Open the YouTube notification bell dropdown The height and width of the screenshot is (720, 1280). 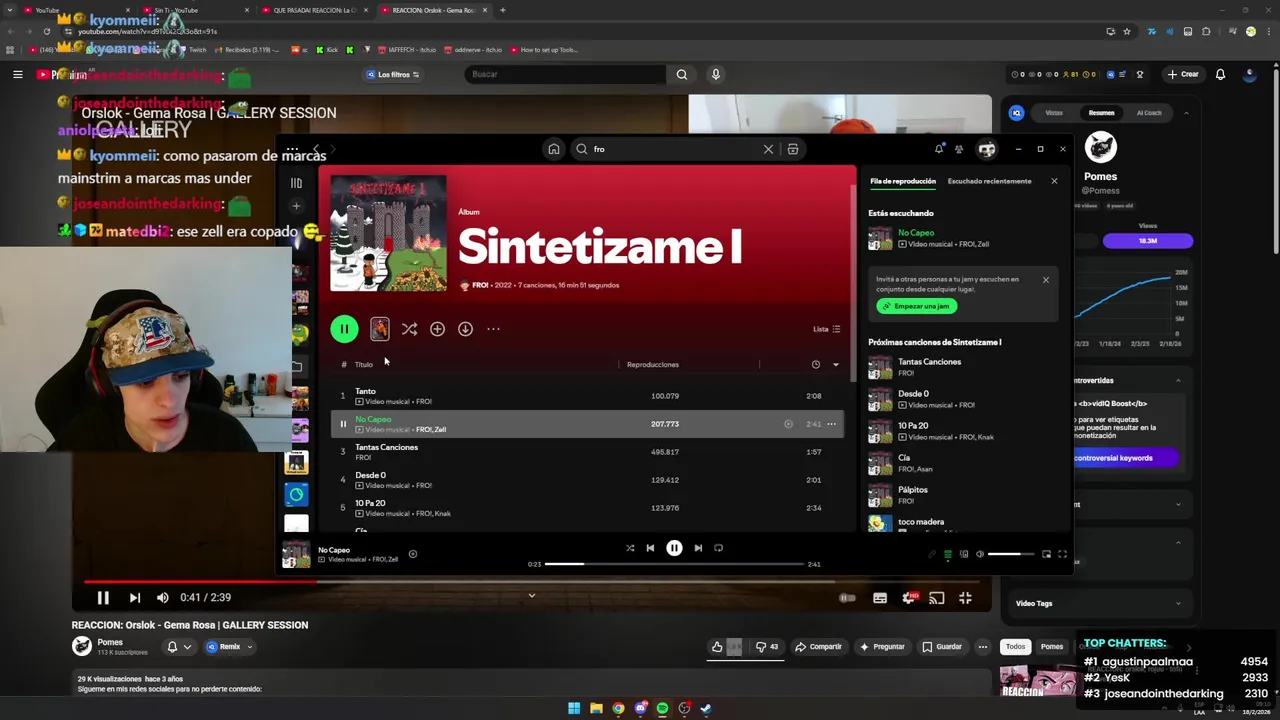click(x=179, y=647)
